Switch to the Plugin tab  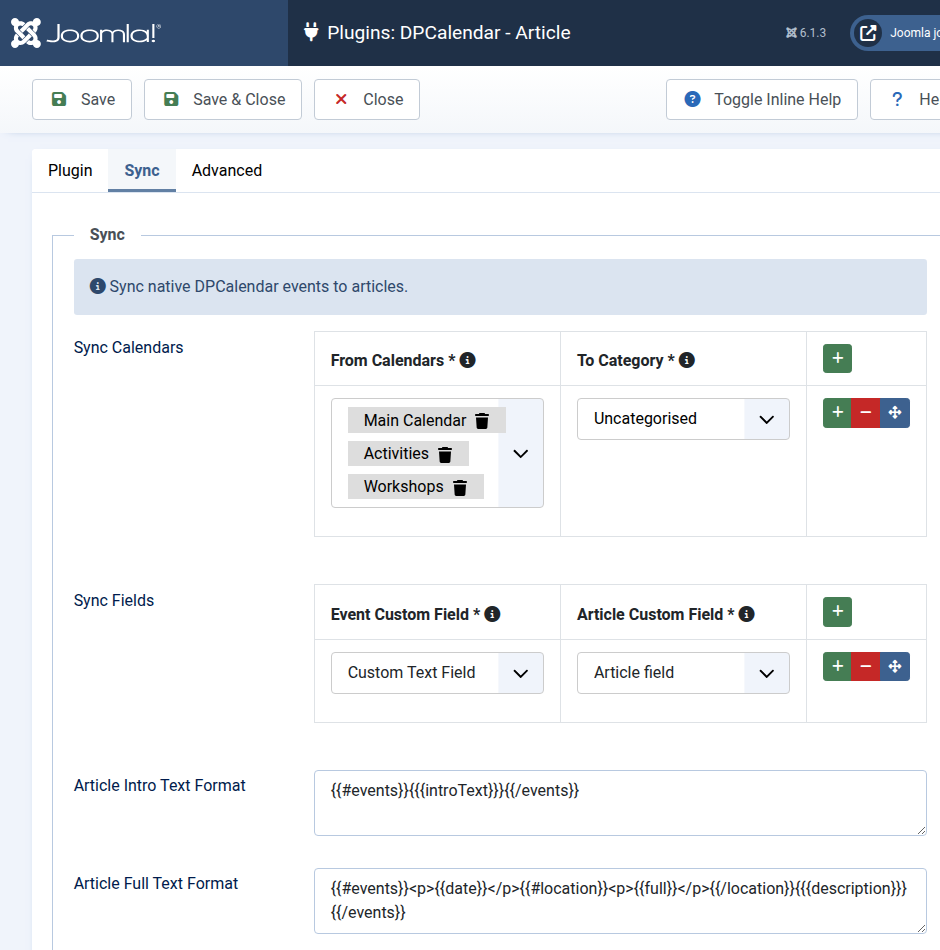[x=70, y=170]
